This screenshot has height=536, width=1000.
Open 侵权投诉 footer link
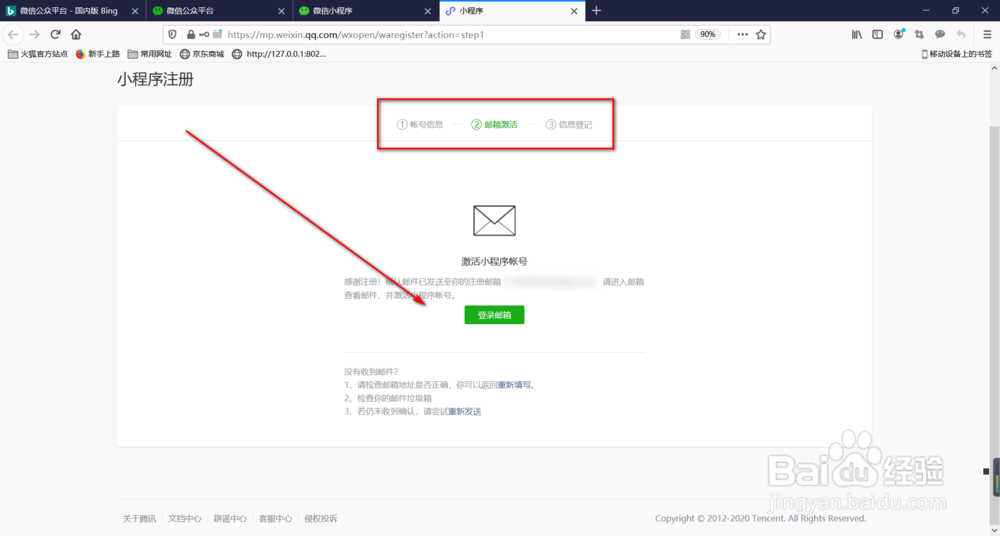321,519
